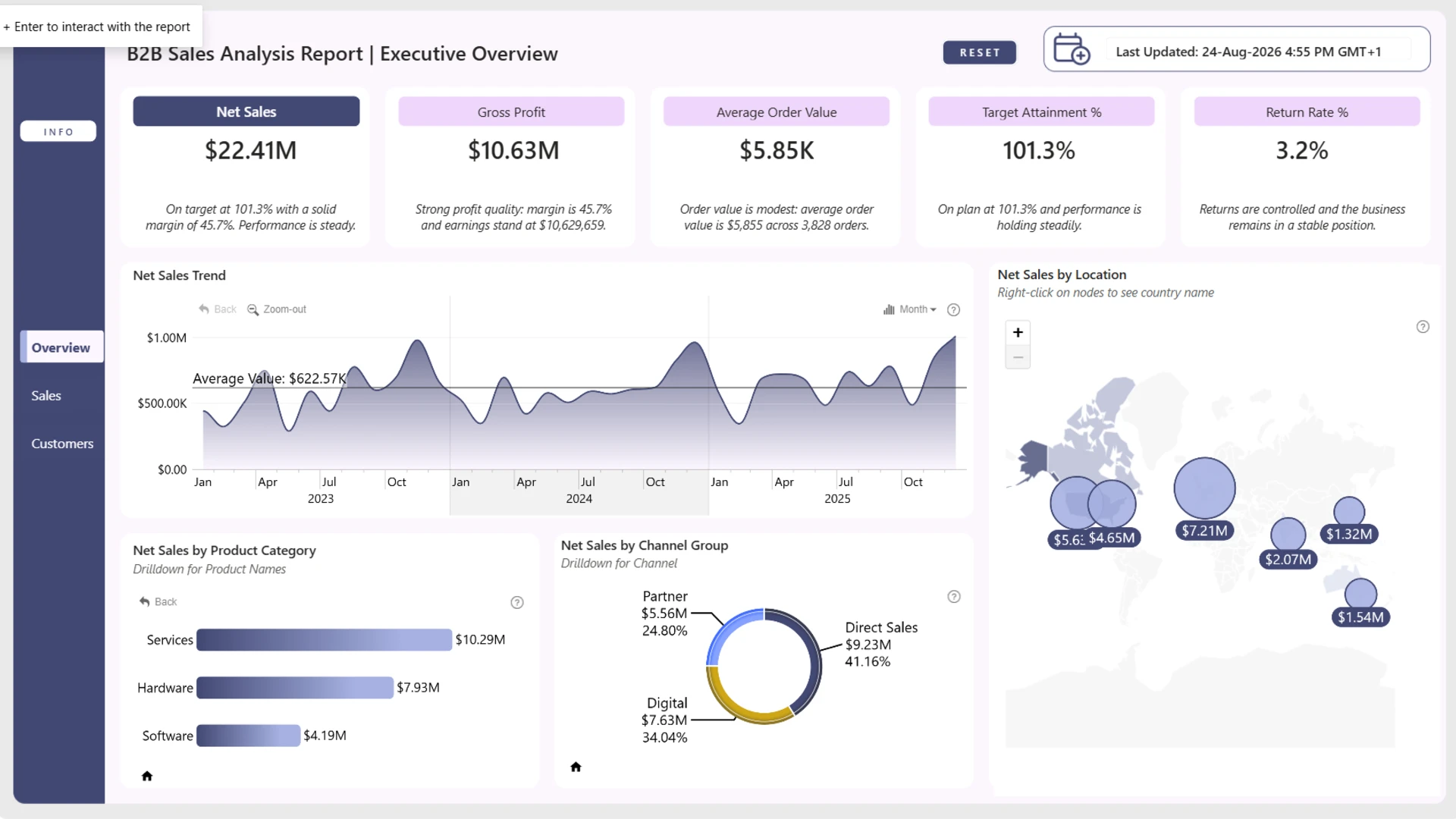This screenshot has height=819, width=1456.
Task: Click the Net Sales by Channel Group heading
Action: 645,545
